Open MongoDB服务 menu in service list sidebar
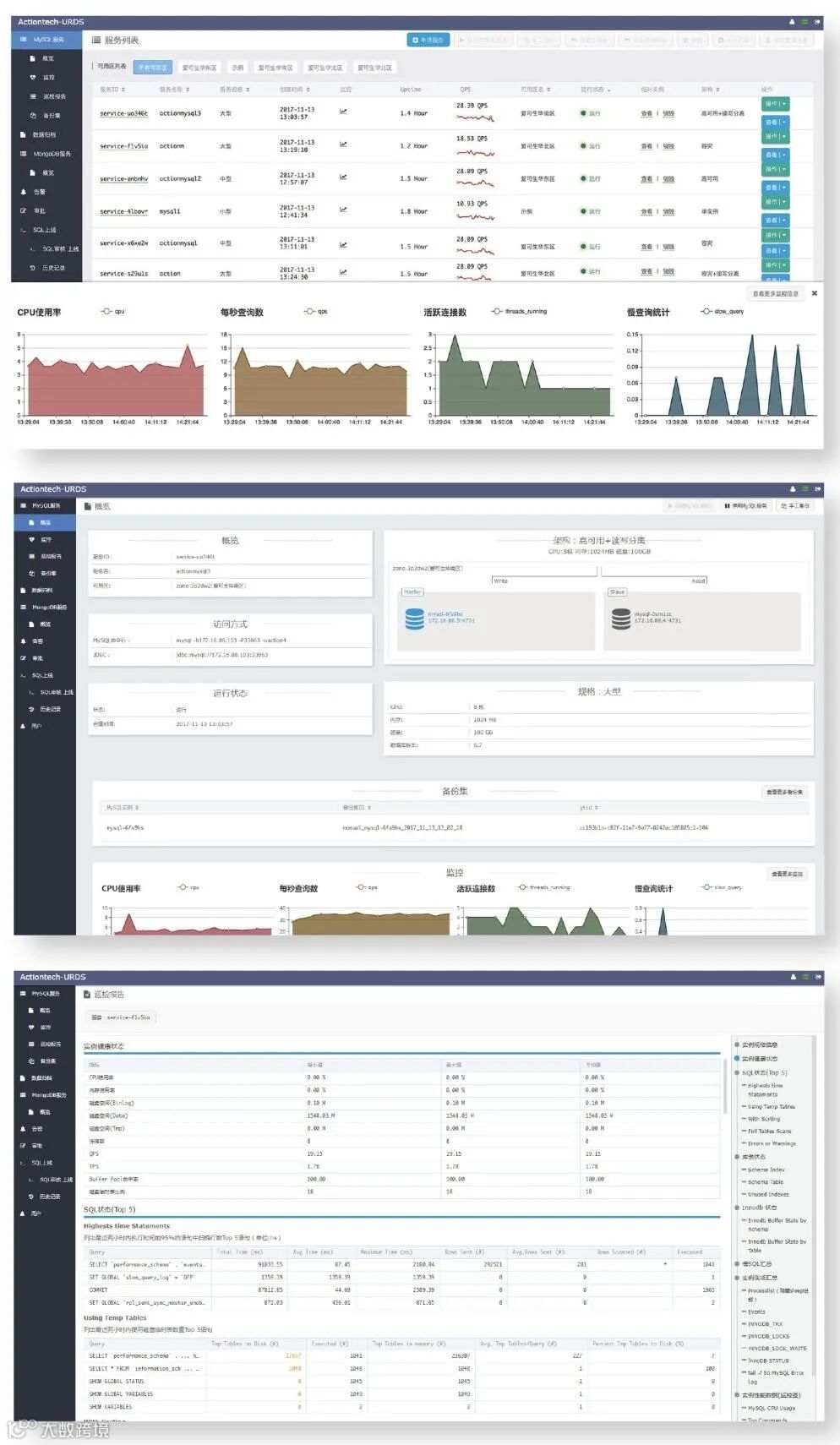This screenshot has height=1445, width=840. click(x=46, y=154)
